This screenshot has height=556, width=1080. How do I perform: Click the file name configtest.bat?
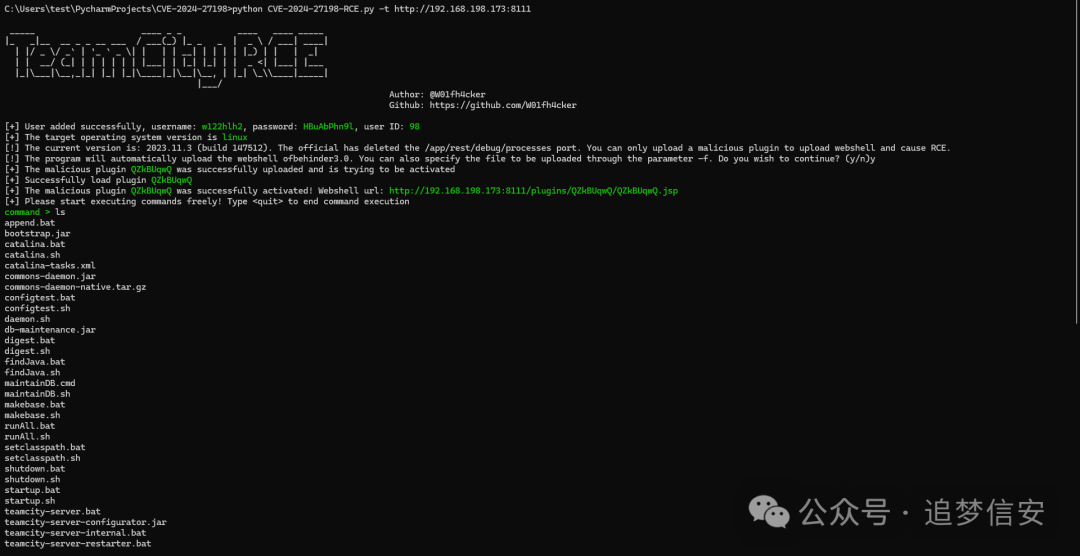[x=40, y=298]
